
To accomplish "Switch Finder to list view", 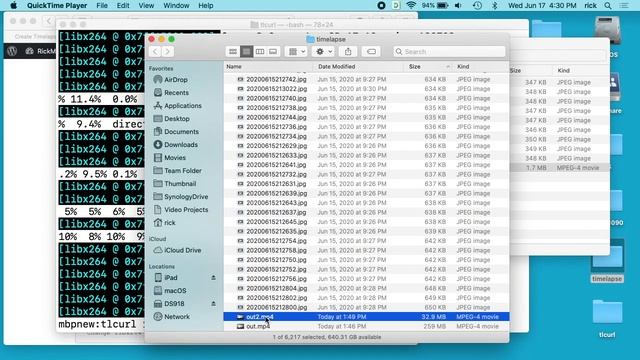I will tap(246, 51).
